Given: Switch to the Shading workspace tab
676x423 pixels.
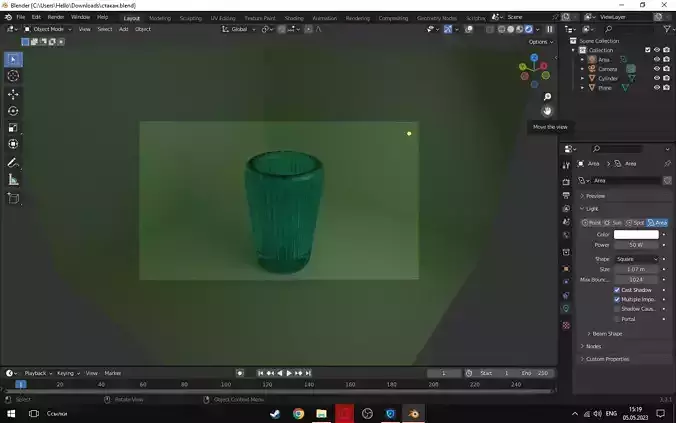Looking at the screenshot, I should coord(294,18).
